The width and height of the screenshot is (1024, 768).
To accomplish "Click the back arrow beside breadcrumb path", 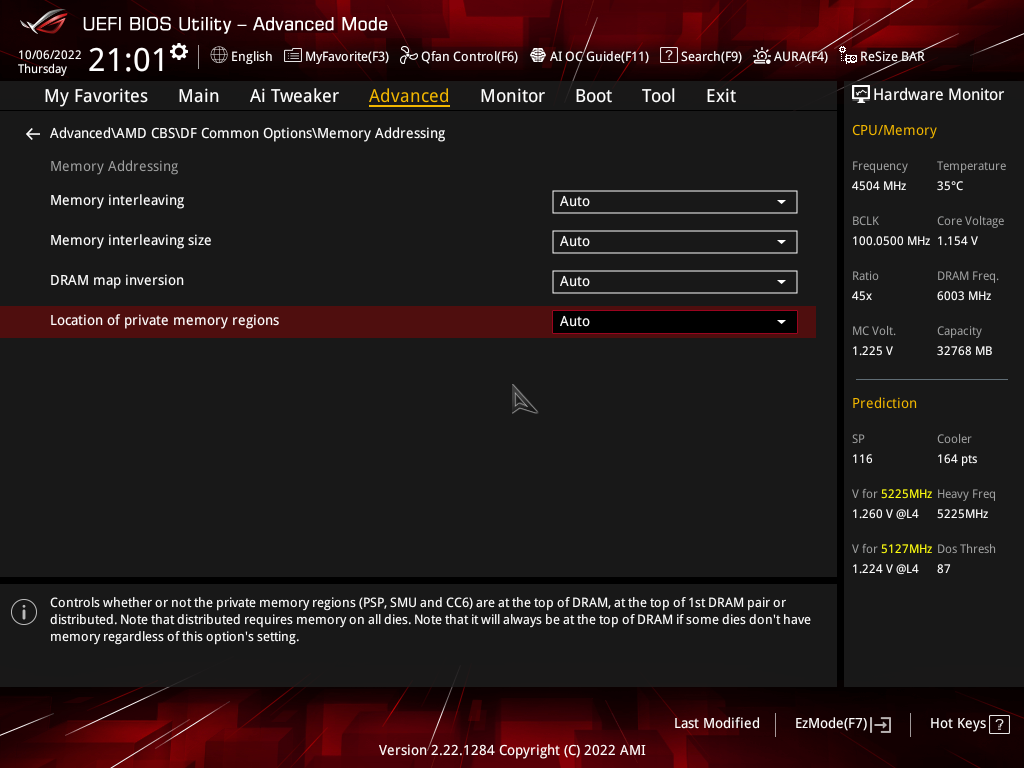I will (33, 134).
